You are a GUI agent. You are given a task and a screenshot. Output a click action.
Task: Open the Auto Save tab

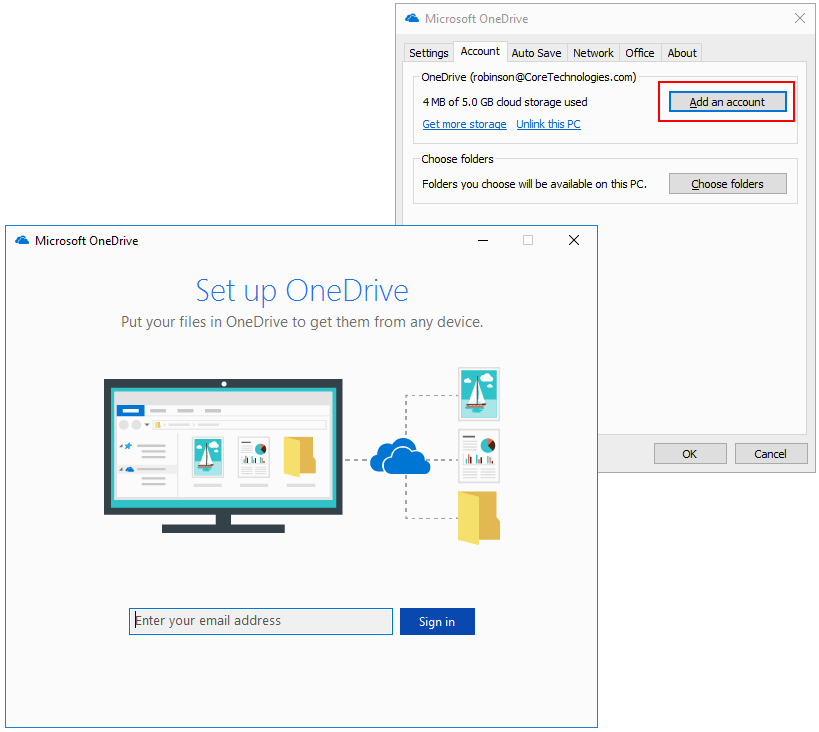click(536, 53)
